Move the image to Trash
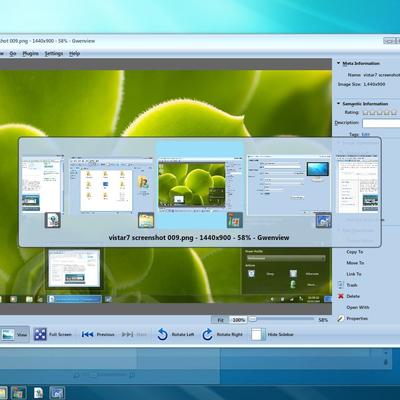Image resolution: width=400 pixels, height=400 pixels. click(x=347, y=285)
